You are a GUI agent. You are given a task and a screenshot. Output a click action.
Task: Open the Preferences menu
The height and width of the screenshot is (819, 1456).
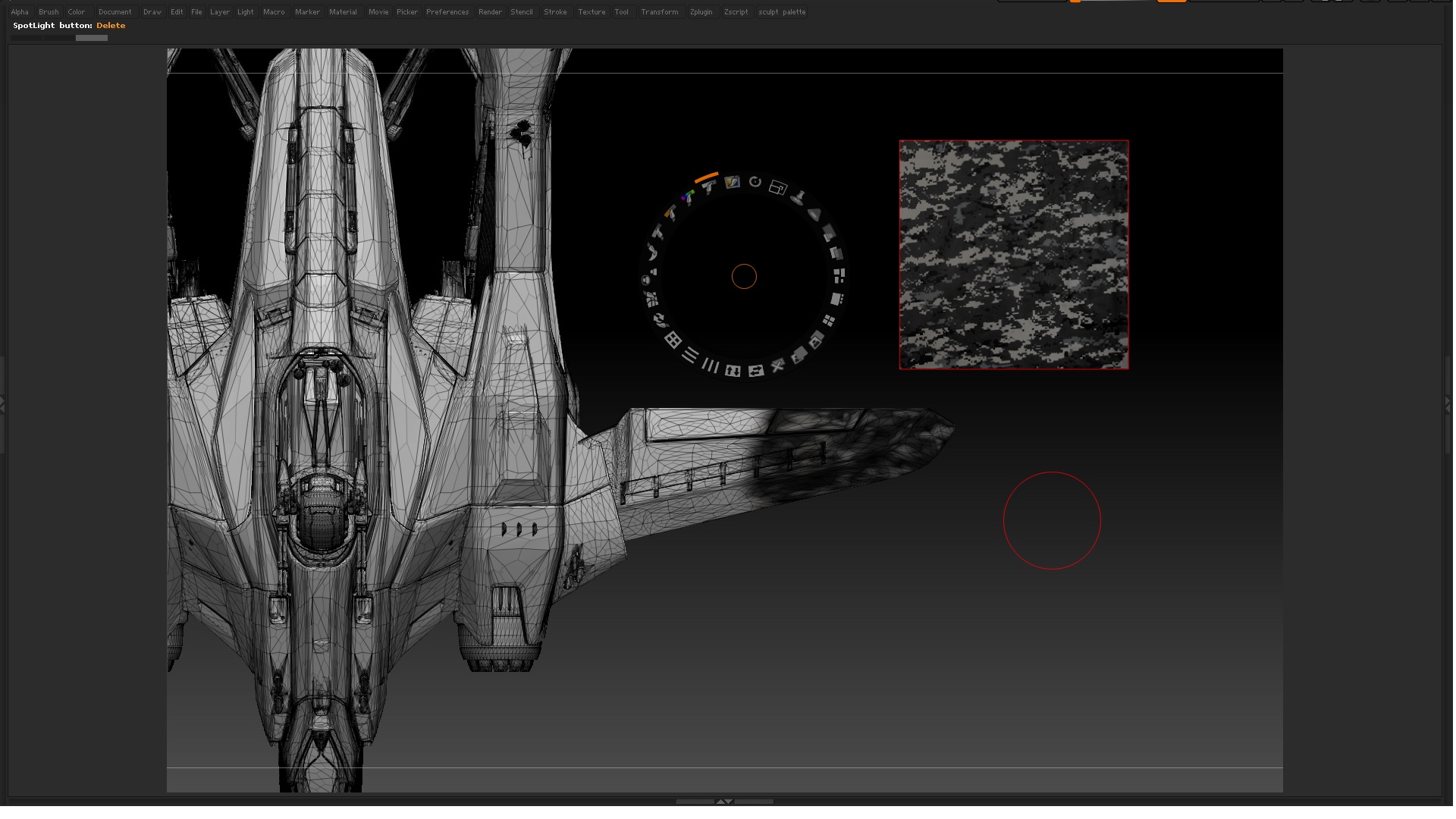(x=447, y=12)
